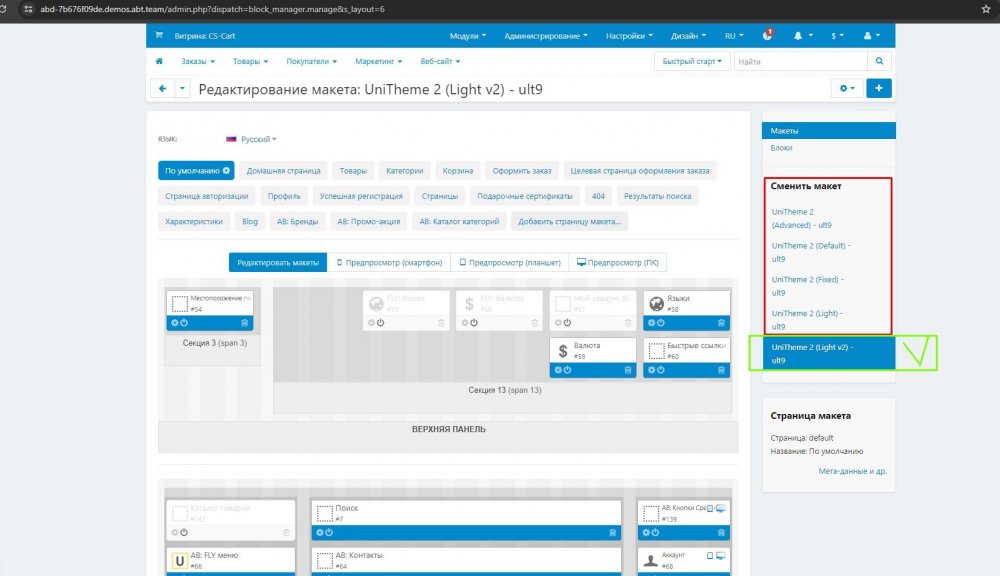
Task: Go back using the left arrow button
Action: click(x=162, y=89)
